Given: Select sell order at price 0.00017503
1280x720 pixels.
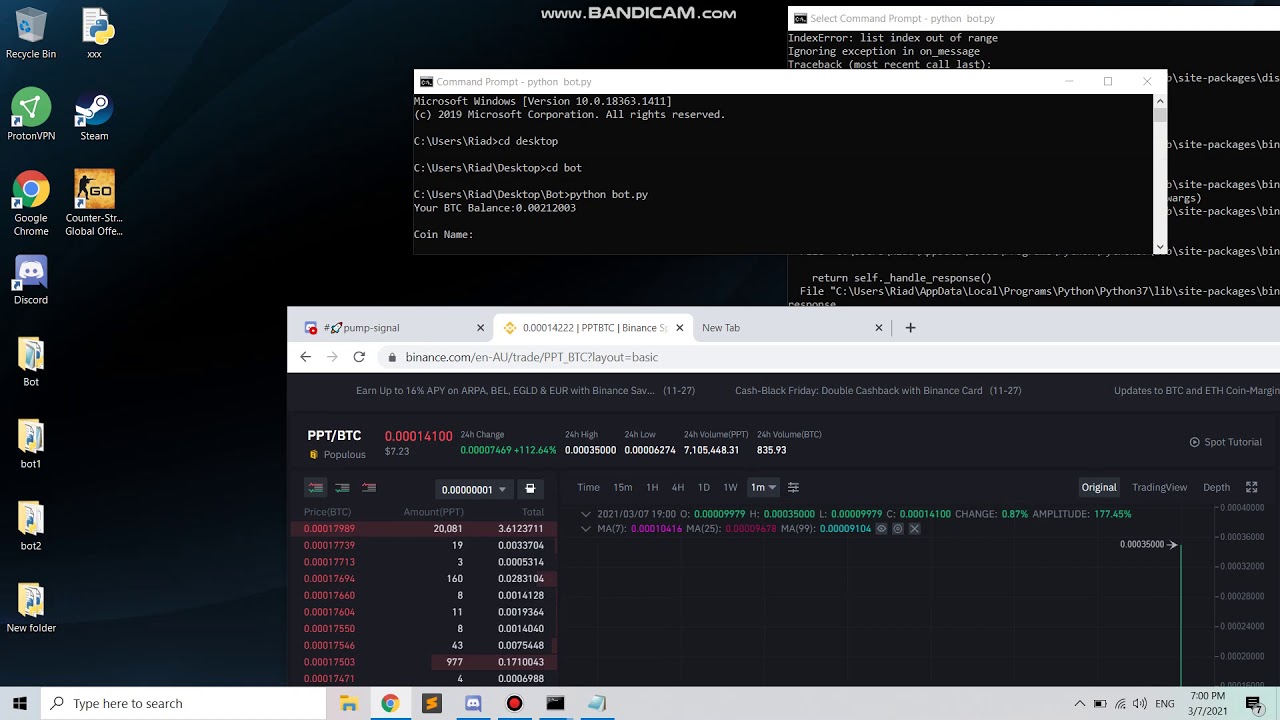Looking at the screenshot, I should click(424, 662).
